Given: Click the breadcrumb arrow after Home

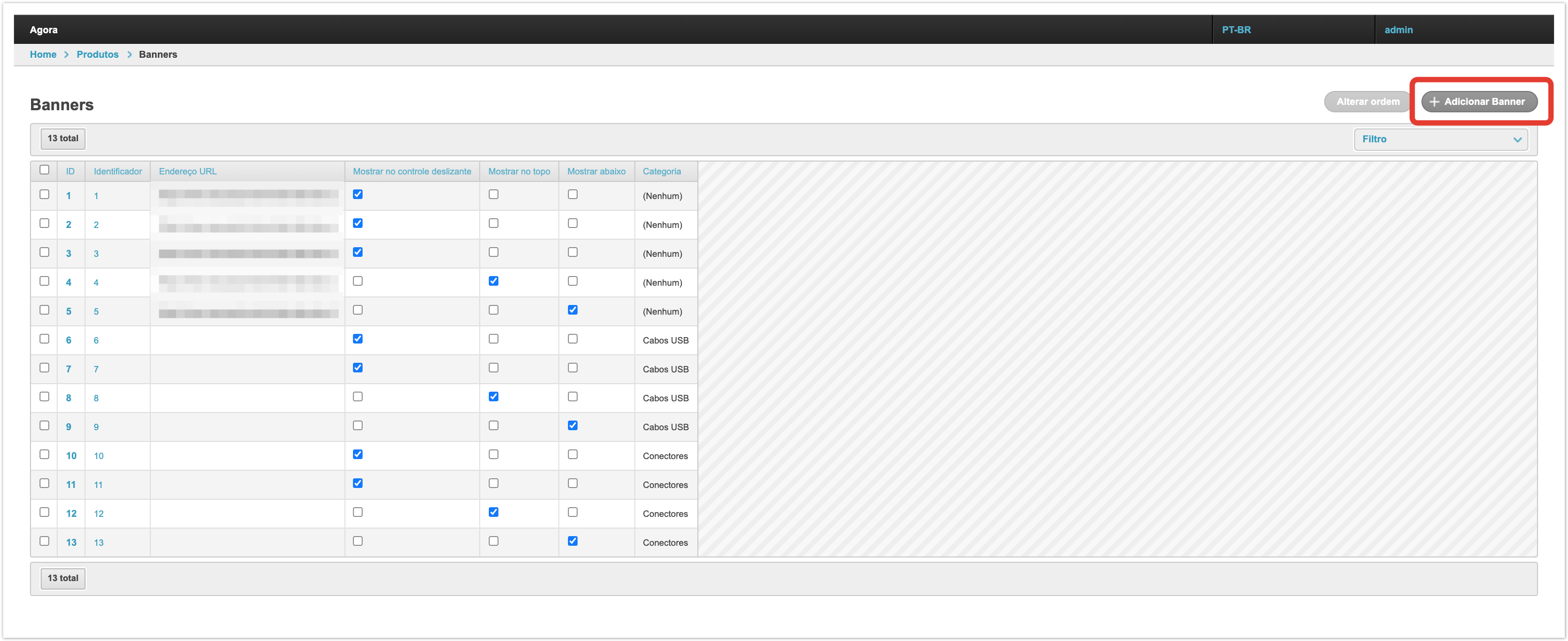Looking at the screenshot, I should pos(66,55).
